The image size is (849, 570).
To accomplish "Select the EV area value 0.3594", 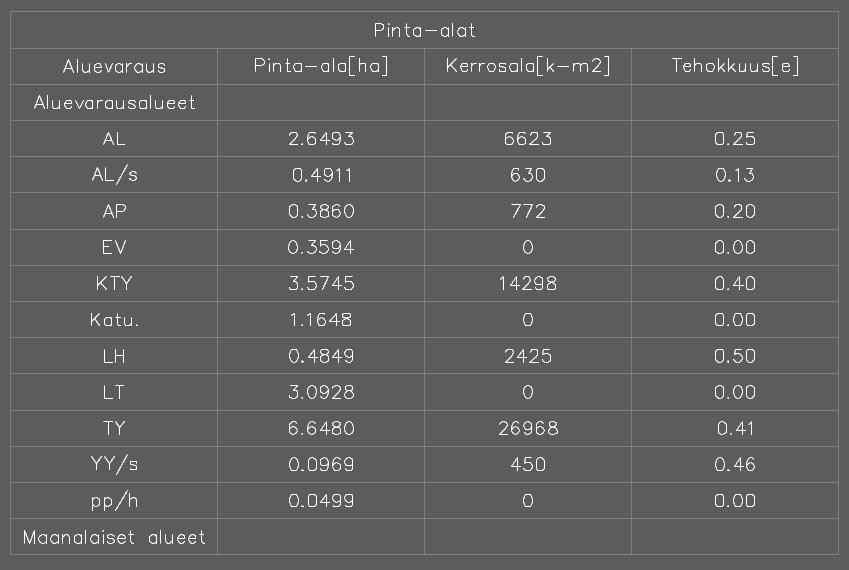I will coord(321,247).
